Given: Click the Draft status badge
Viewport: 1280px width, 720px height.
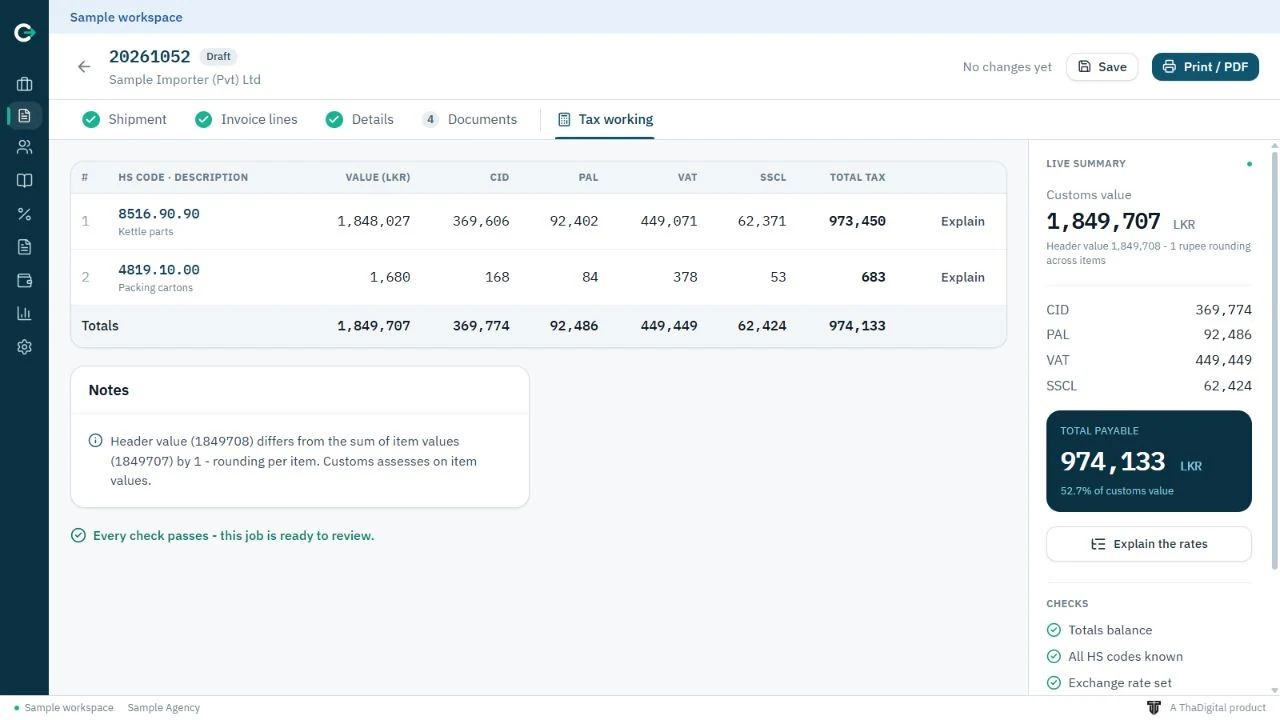Looking at the screenshot, I should 218,57.
